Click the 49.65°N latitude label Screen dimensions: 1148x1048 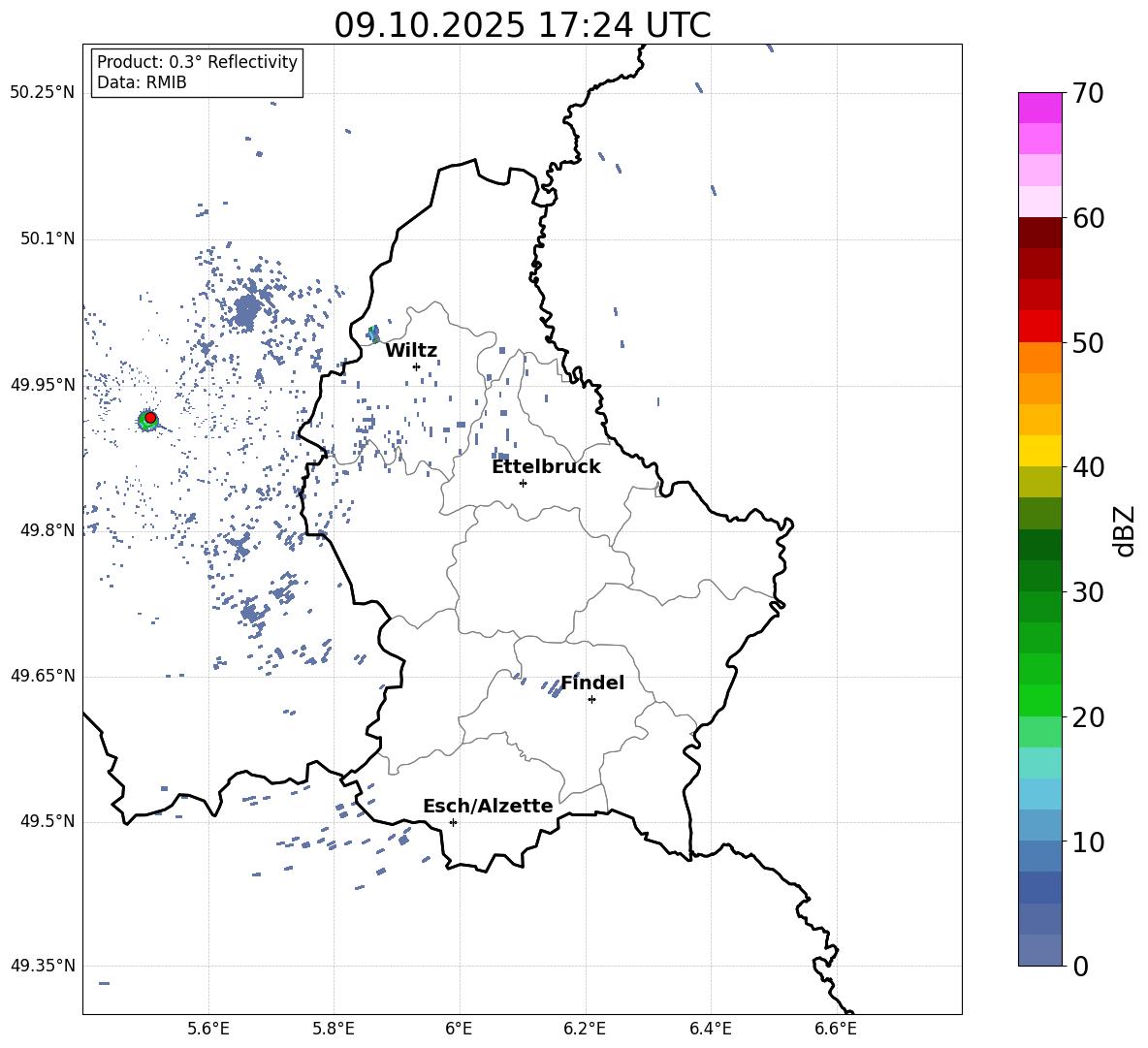(43, 676)
